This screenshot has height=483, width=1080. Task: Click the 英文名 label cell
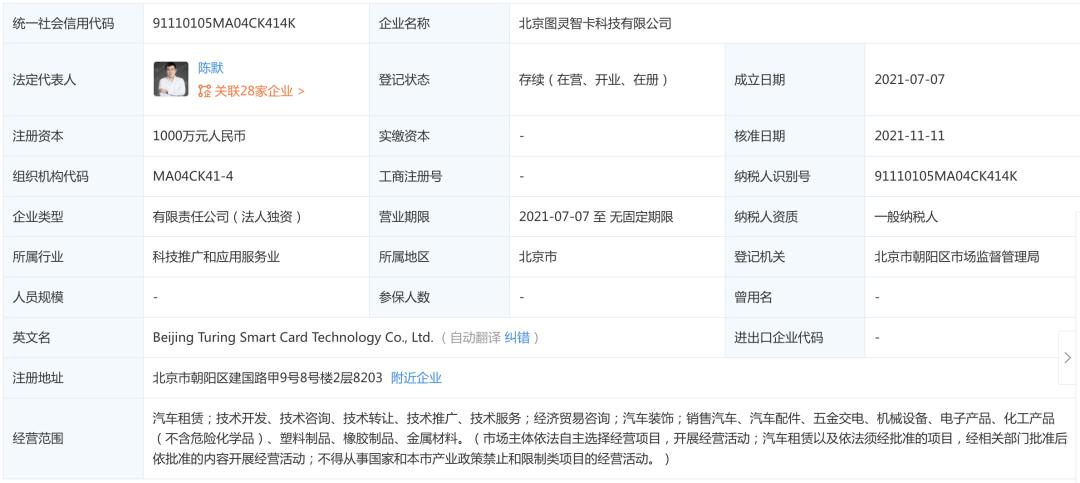coord(73,338)
